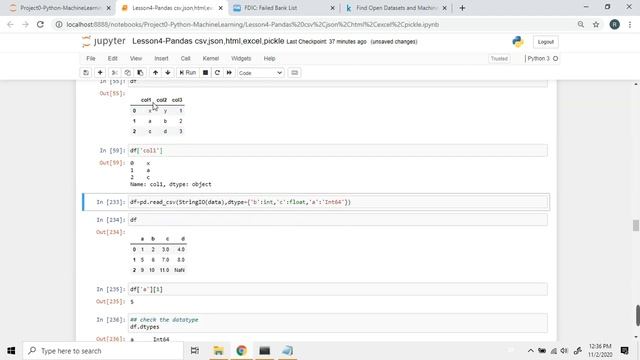
Task: Click the df['a'][1] code cell
Action: [x=338, y=289]
